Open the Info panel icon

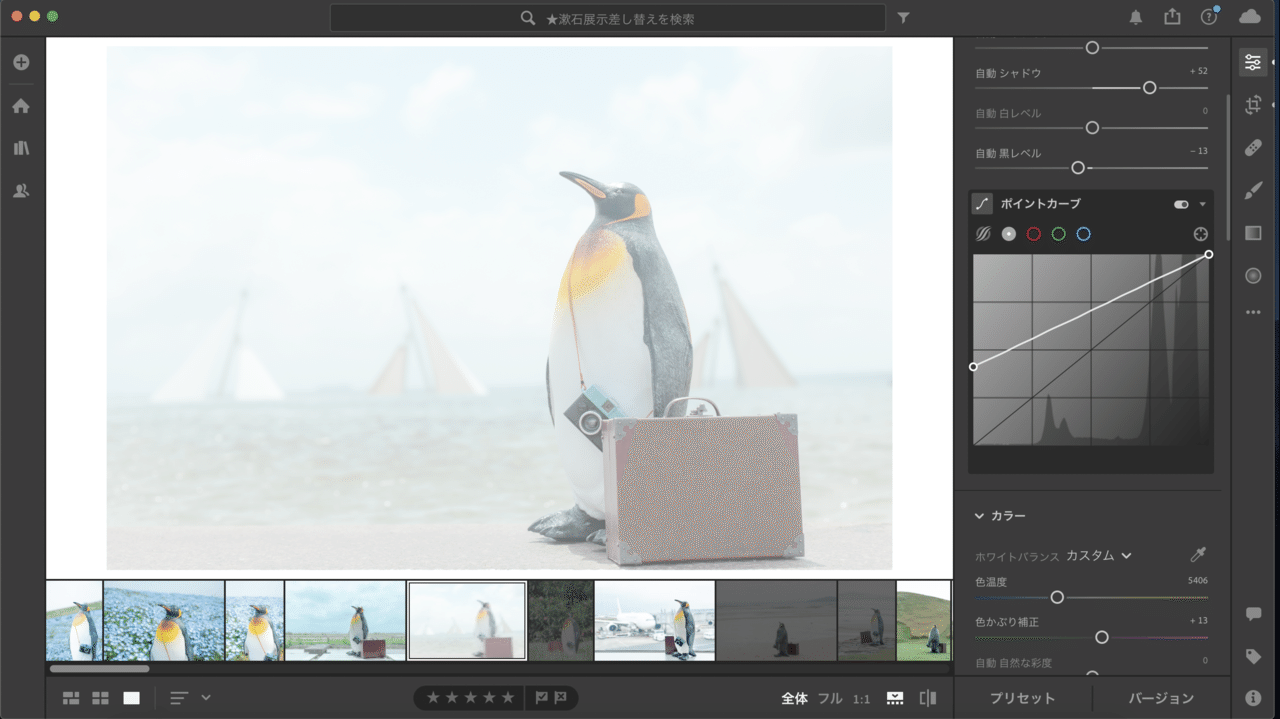click(1253, 698)
